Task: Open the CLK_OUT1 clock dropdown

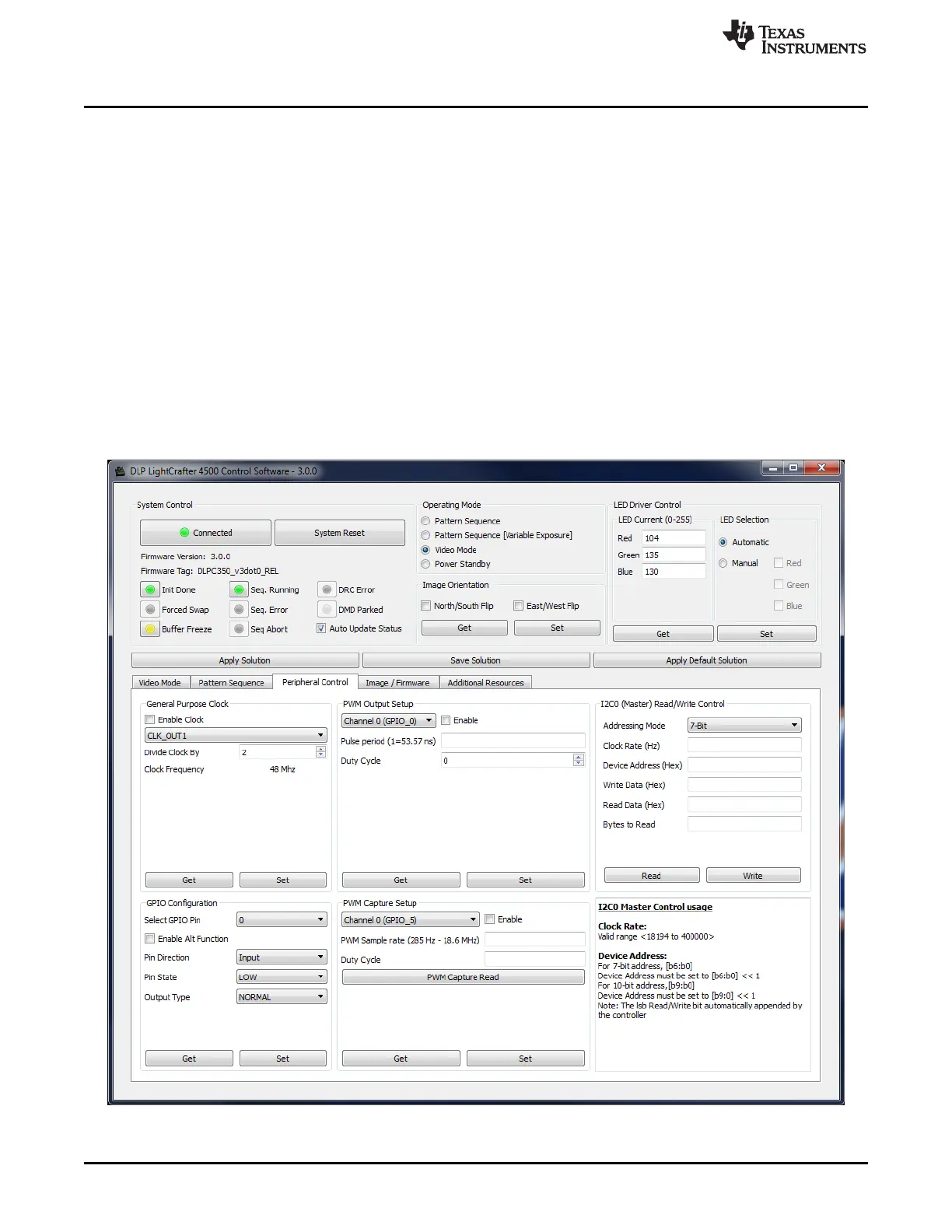Action: click(x=236, y=735)
